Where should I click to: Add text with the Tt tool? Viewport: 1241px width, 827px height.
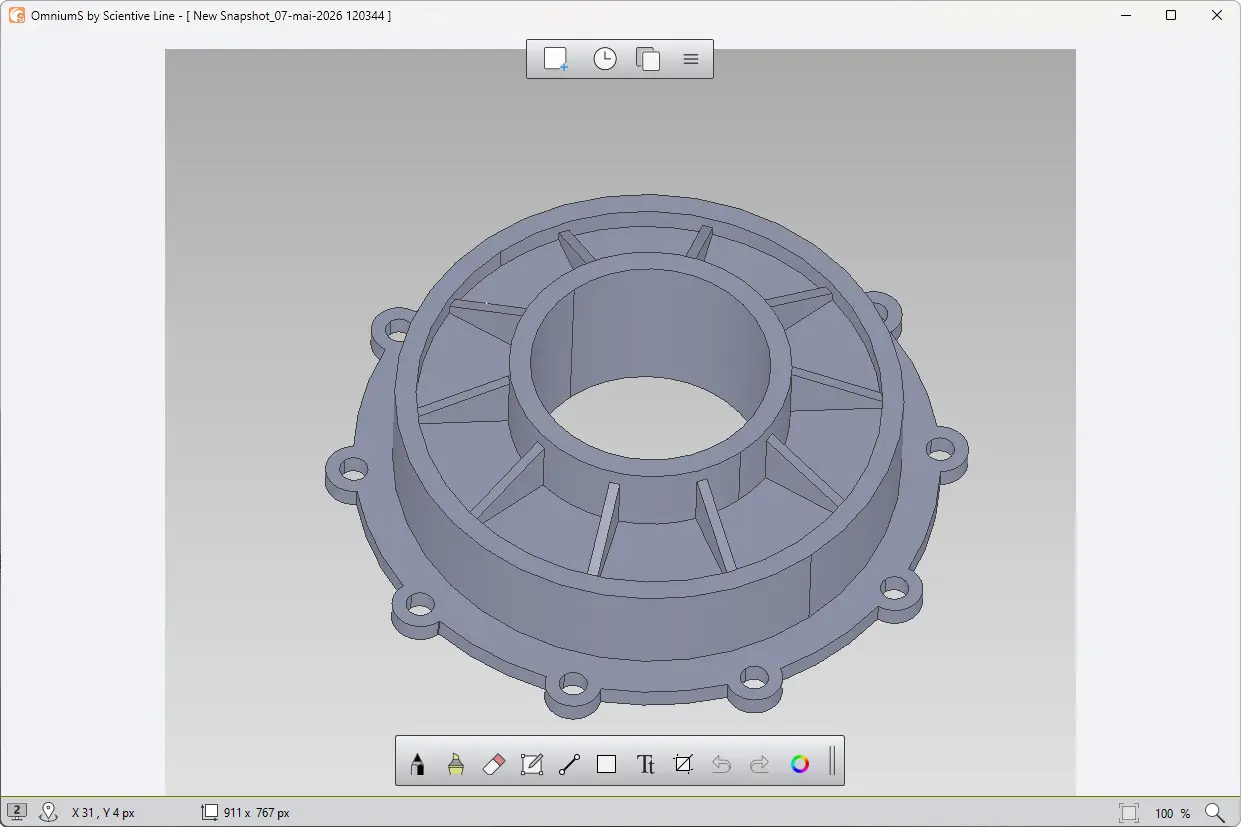(645, 764)
